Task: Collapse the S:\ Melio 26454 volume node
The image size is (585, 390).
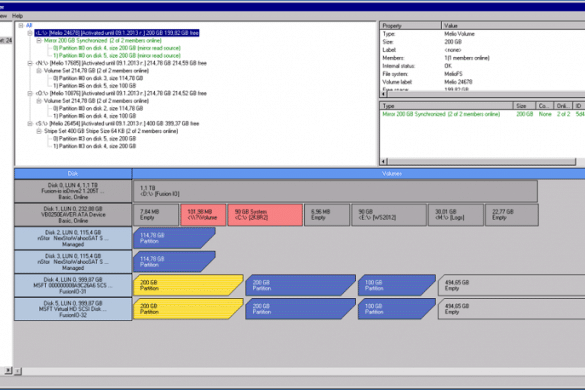Action: pos(30,124)
